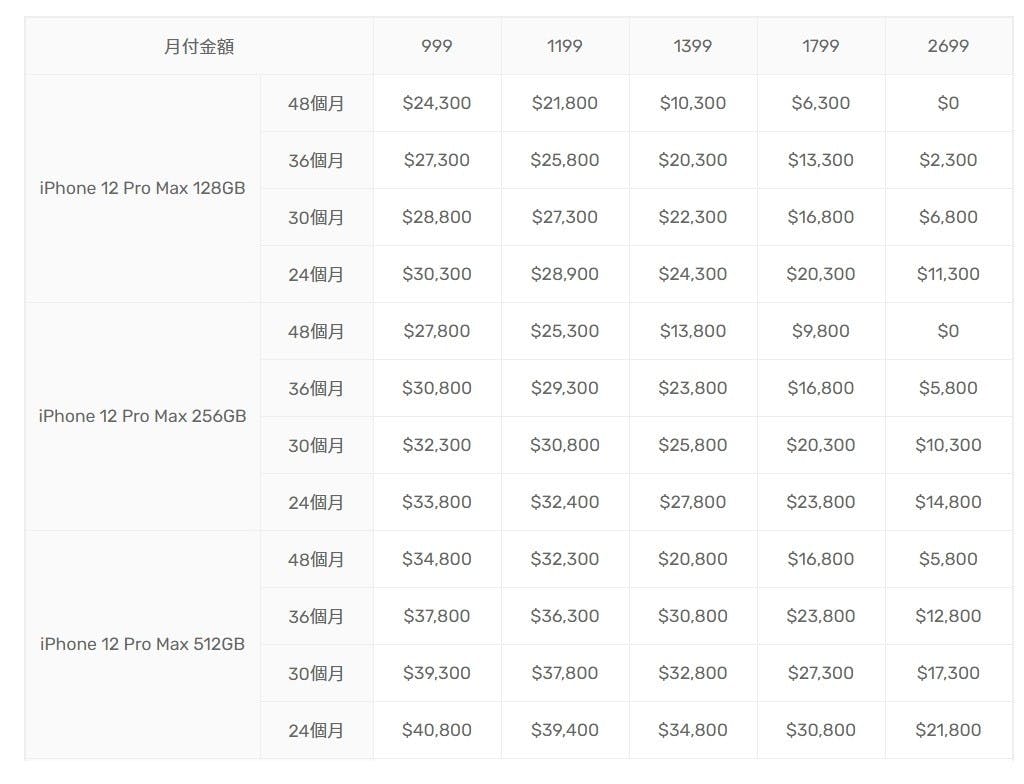Select the $21,800 price under plan 1199
This screenshot has width=1024, height=784.
[565, 103]
